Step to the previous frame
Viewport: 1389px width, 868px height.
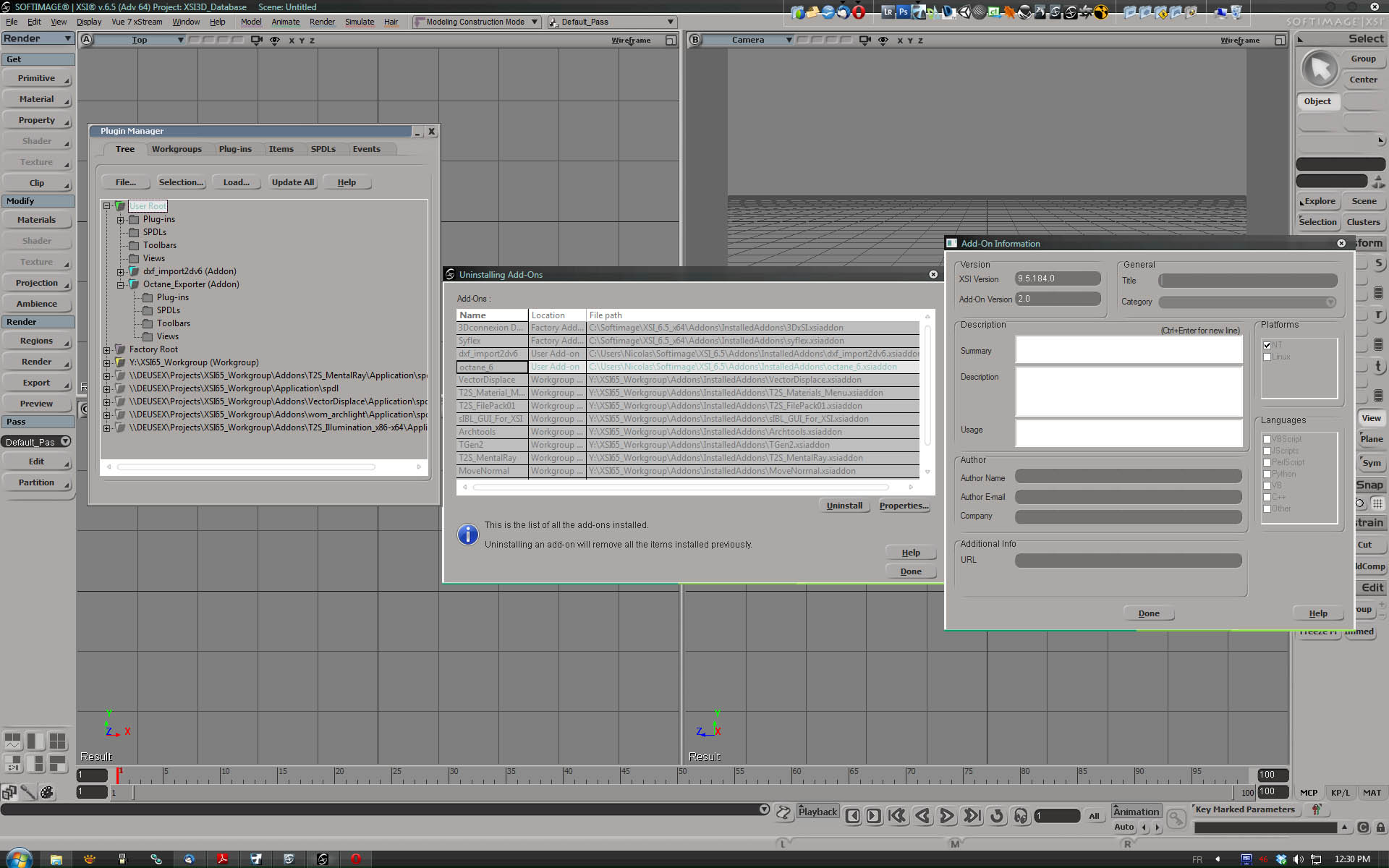[853, 816]
